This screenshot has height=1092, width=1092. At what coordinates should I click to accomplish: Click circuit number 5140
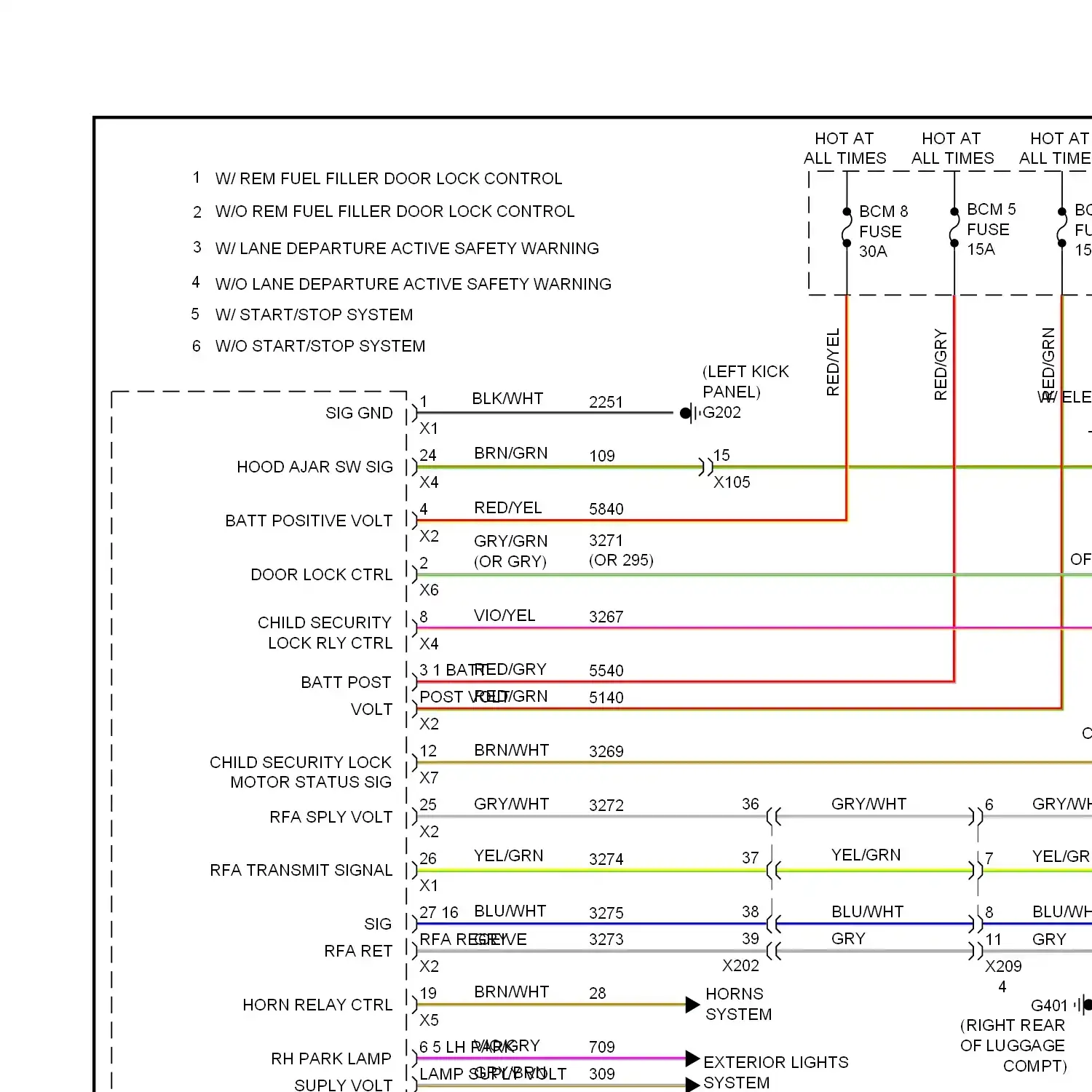pos(606,697)
